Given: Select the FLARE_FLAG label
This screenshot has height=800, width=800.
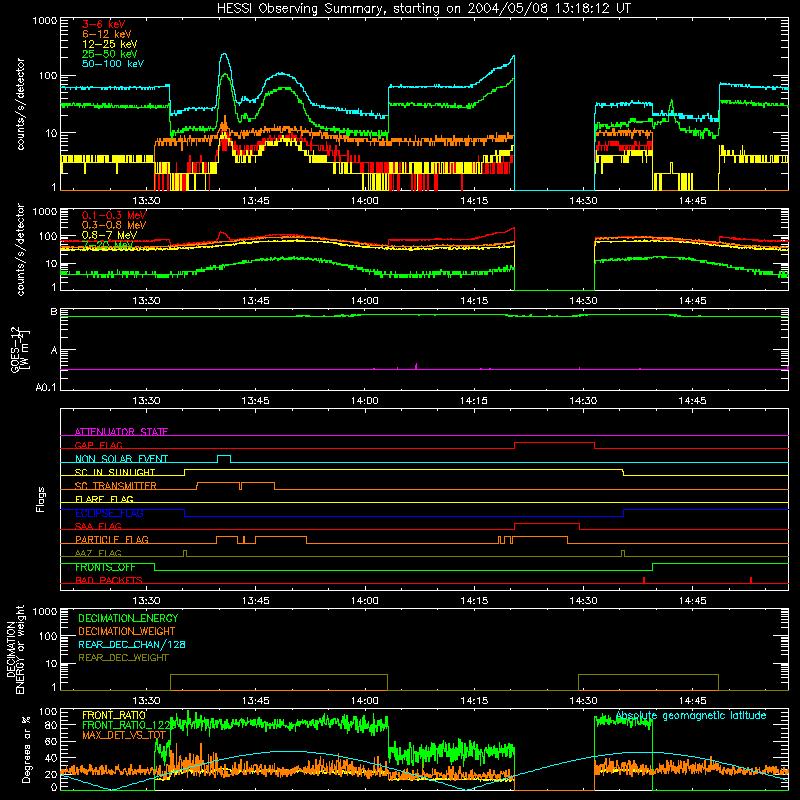Looking at the screenshot, I should point(104,499).
